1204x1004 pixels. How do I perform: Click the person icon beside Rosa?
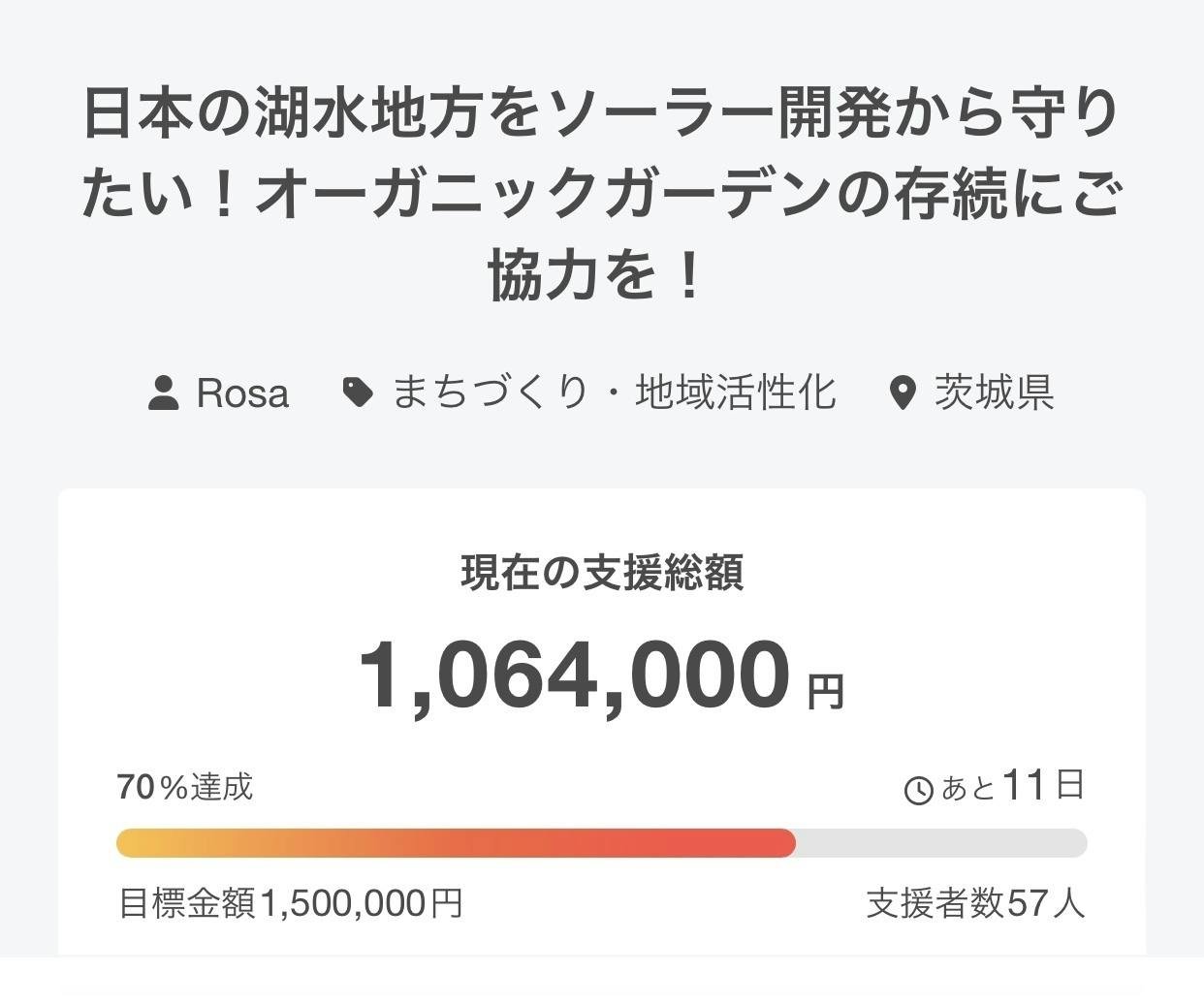[164, 393]
